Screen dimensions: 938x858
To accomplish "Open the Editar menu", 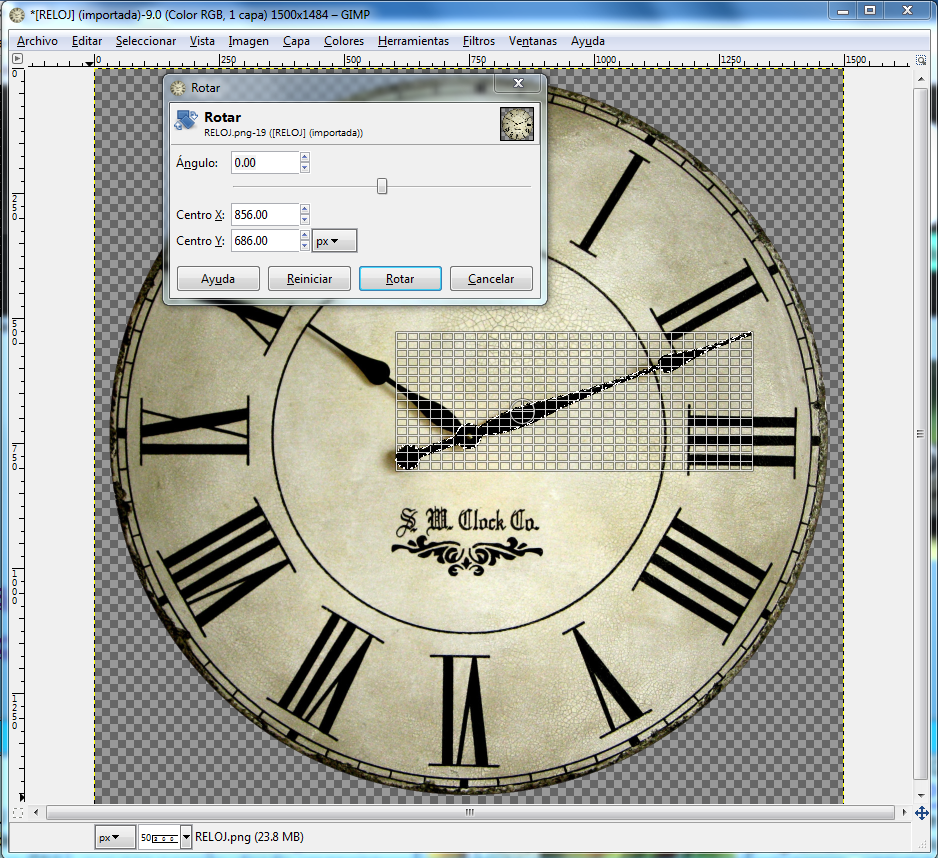I will 87,41.
